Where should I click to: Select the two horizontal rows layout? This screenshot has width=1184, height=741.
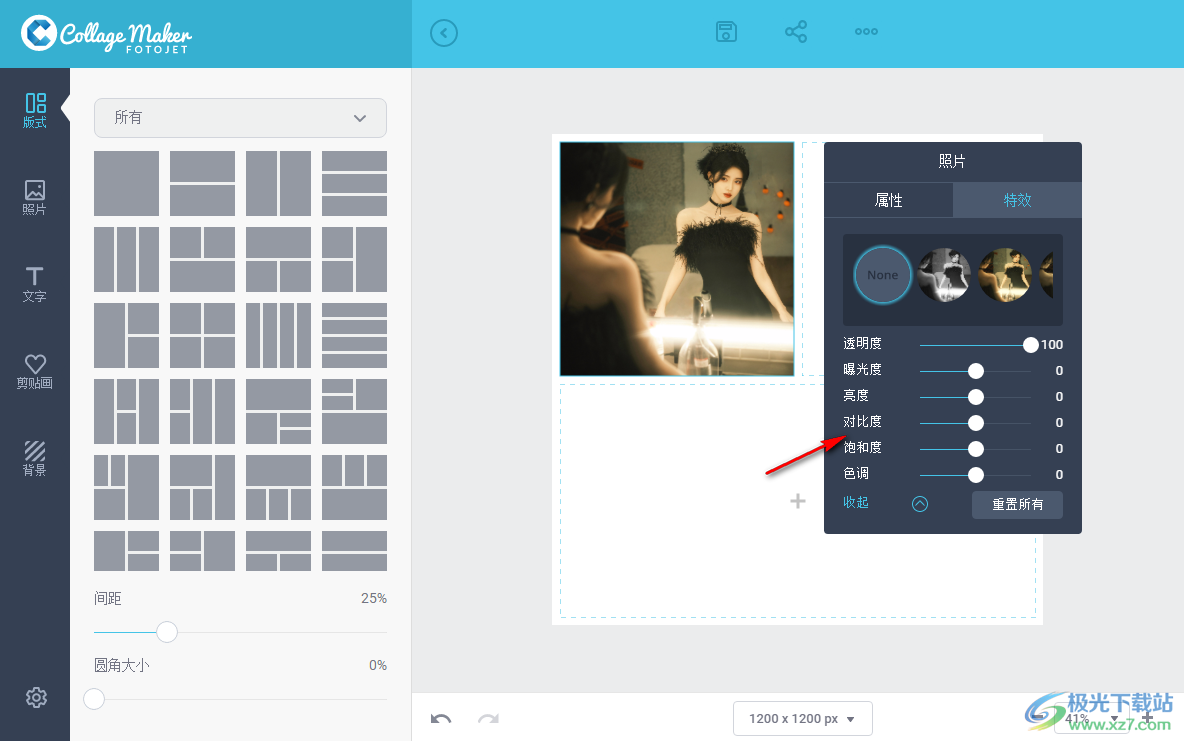click(x=202, y=184)
